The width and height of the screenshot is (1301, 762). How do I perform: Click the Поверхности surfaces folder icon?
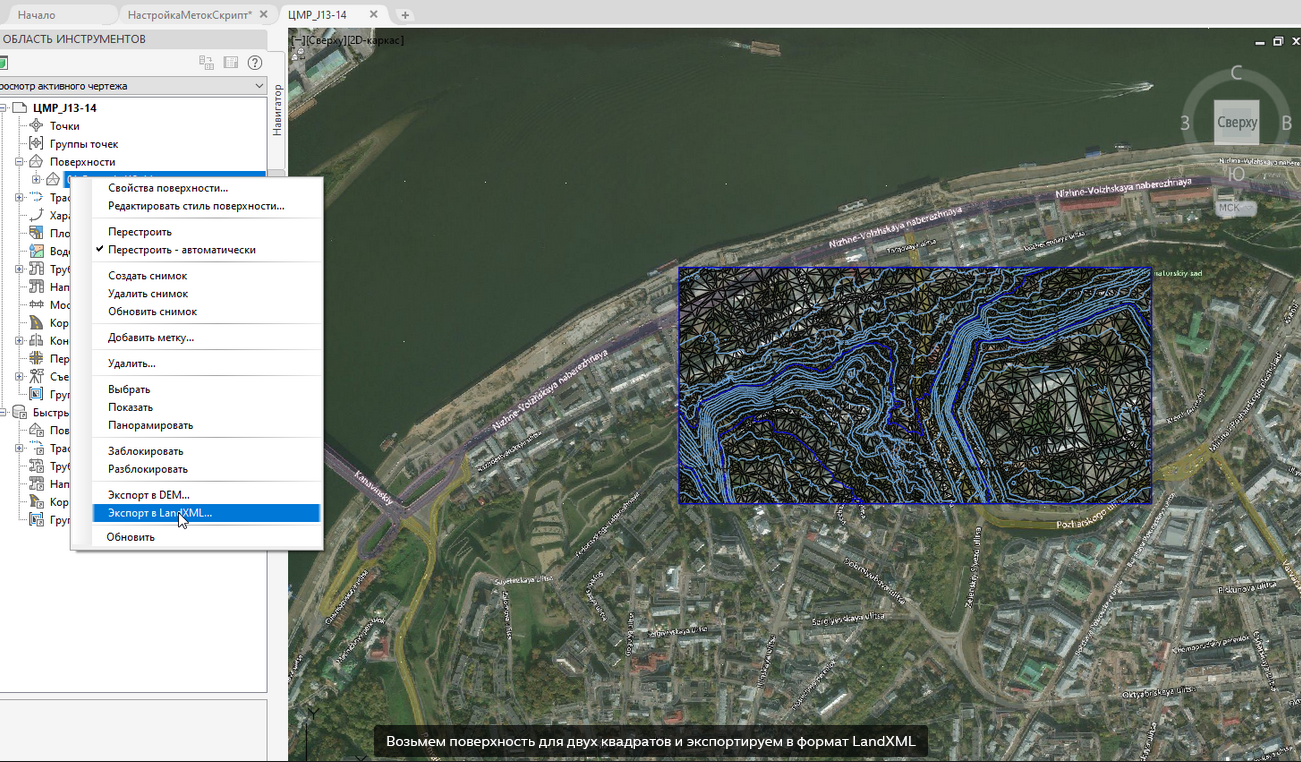tap(36, 162)
